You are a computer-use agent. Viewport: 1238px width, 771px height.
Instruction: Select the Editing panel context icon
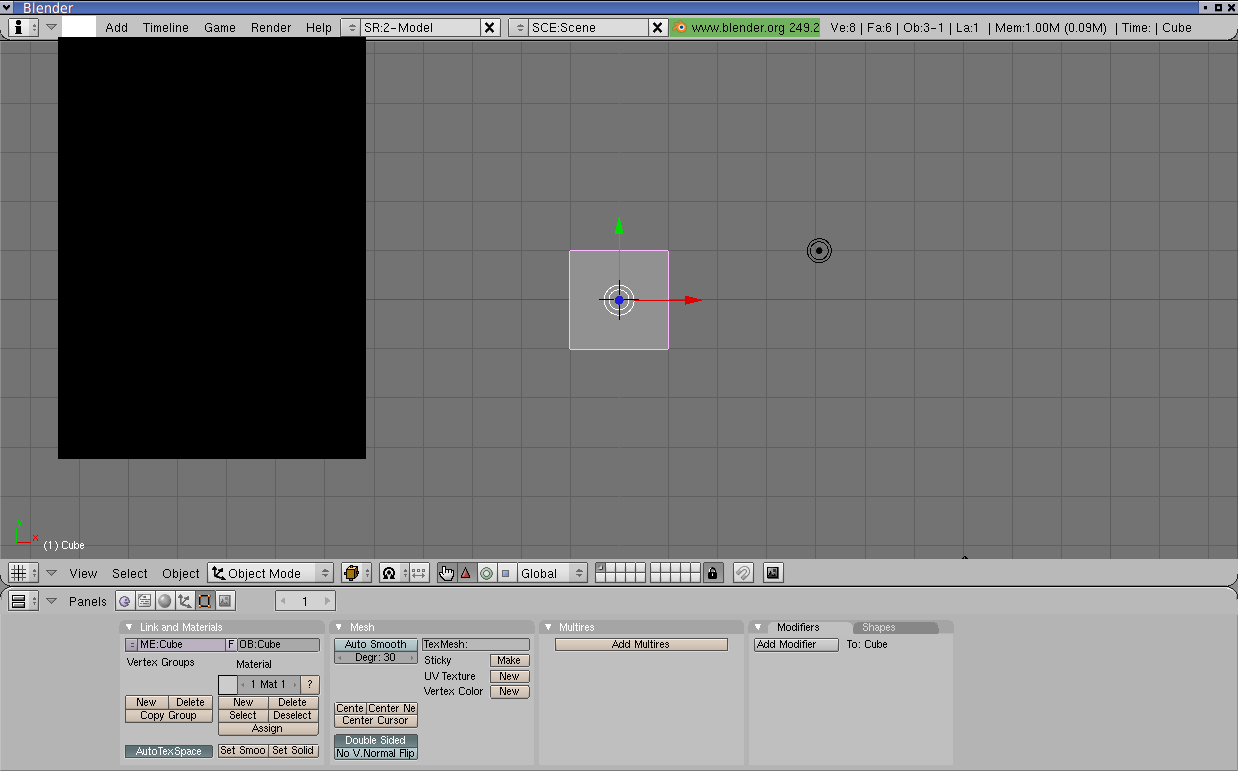coord(205,601)
